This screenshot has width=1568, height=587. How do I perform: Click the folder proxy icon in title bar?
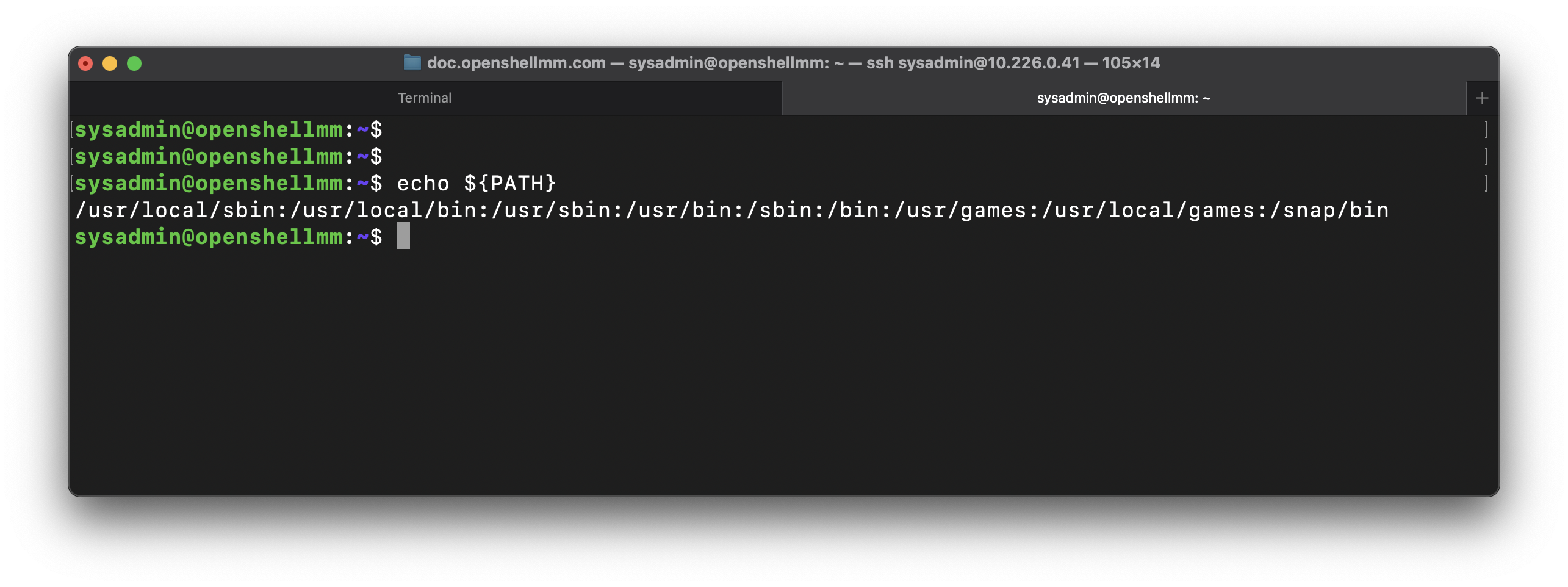pos(412,63)
